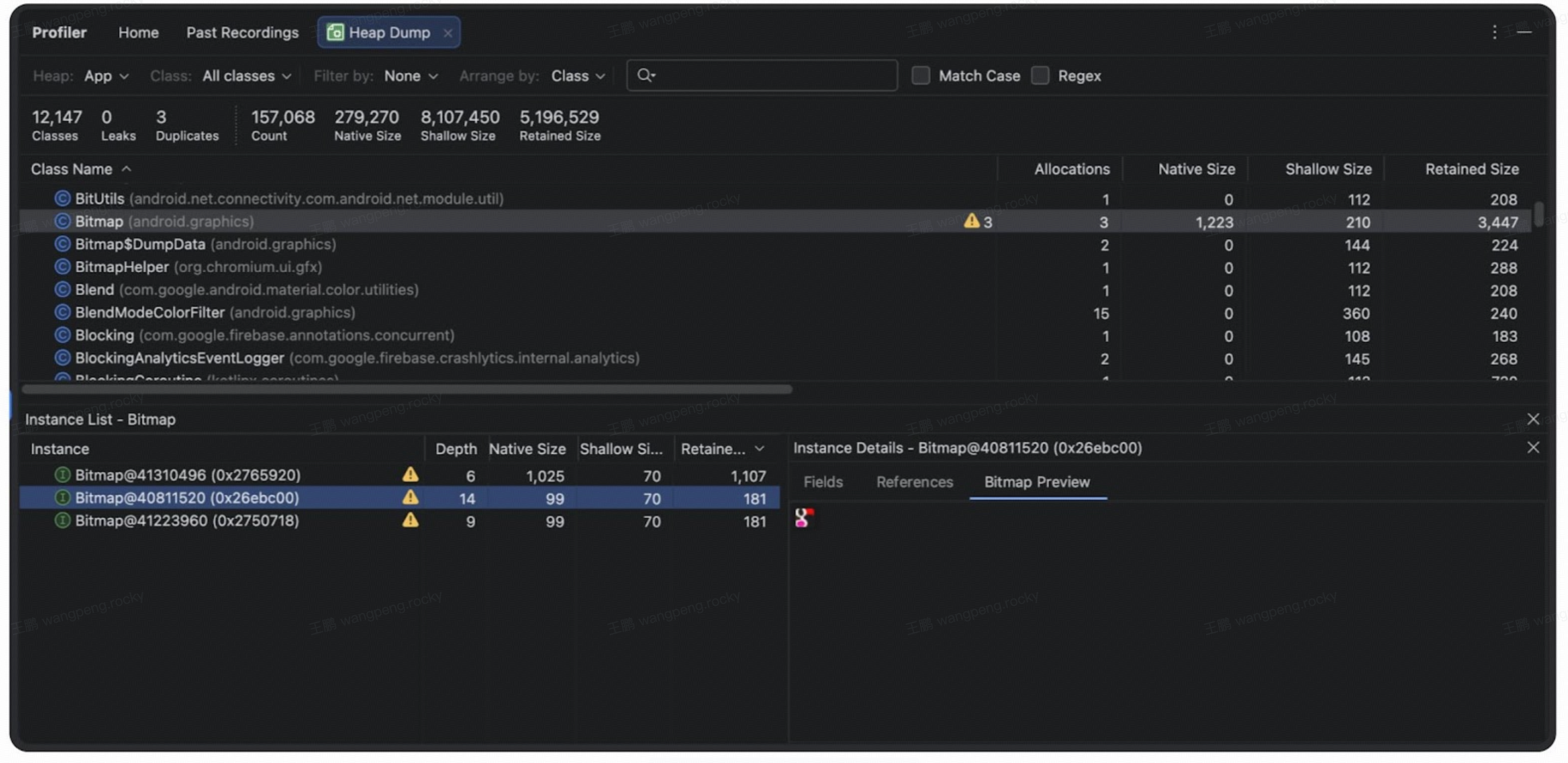The width and height of the screenshot is (1568, 763).
Task: Close the Instance List panel
Action: tap(1533, 419)
